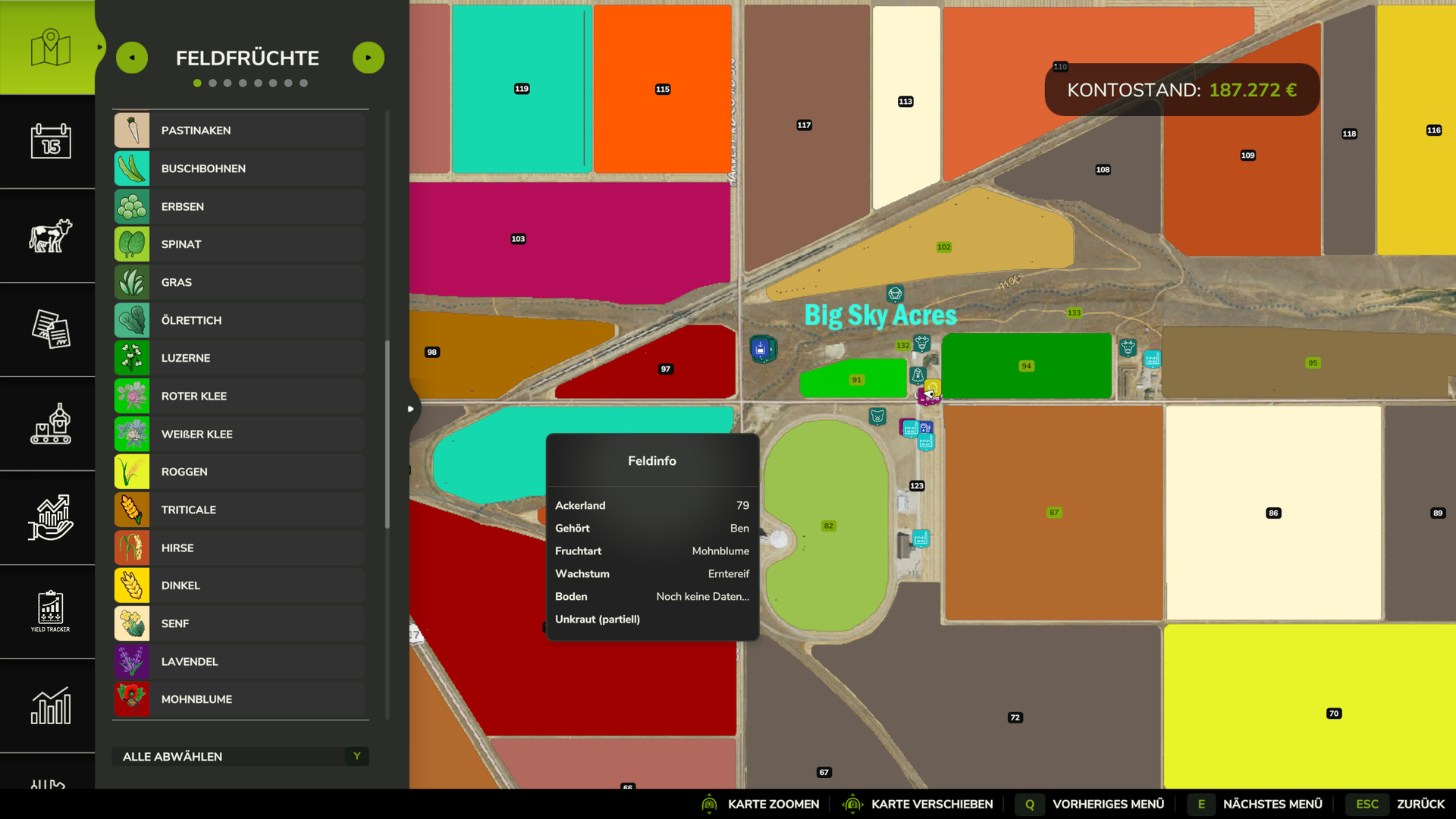The image size is (1456, 819).
Task: Open the animals (cow) menu icon
Action: [x=50, y=236]
